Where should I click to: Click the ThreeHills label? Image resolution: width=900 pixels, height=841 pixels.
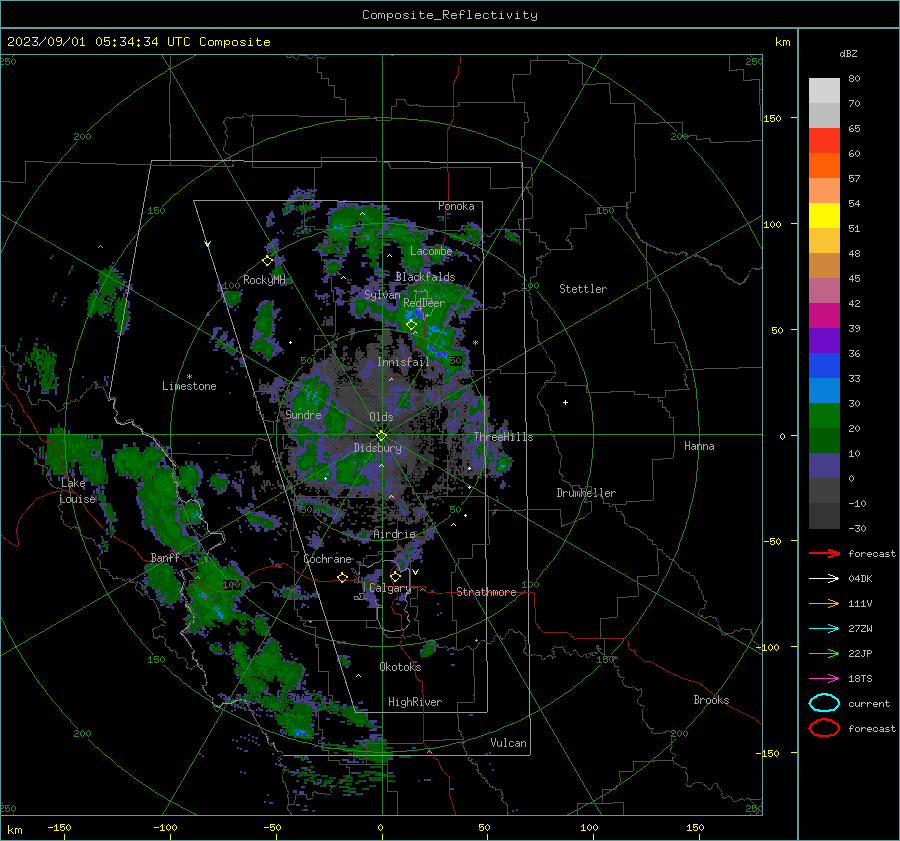tap(503, 437)
